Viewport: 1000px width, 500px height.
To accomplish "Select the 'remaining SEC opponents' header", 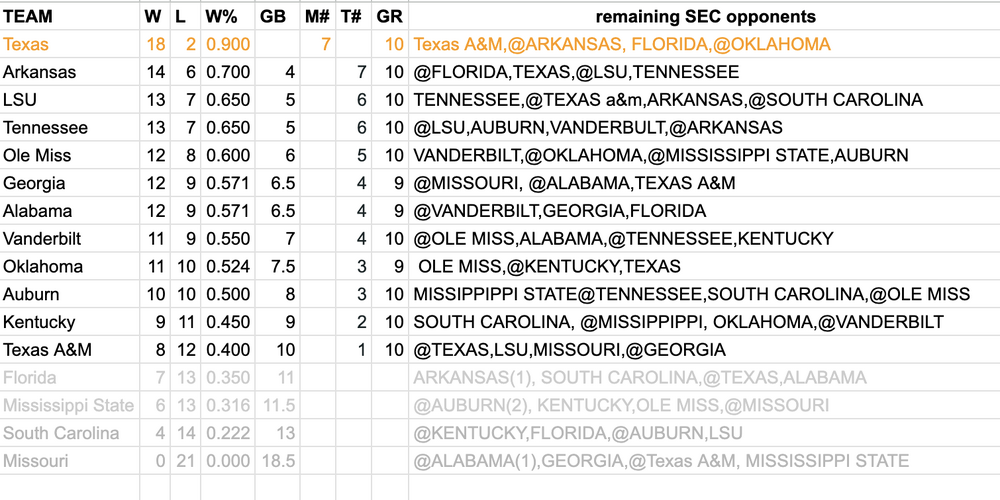I will coord(705,17).
